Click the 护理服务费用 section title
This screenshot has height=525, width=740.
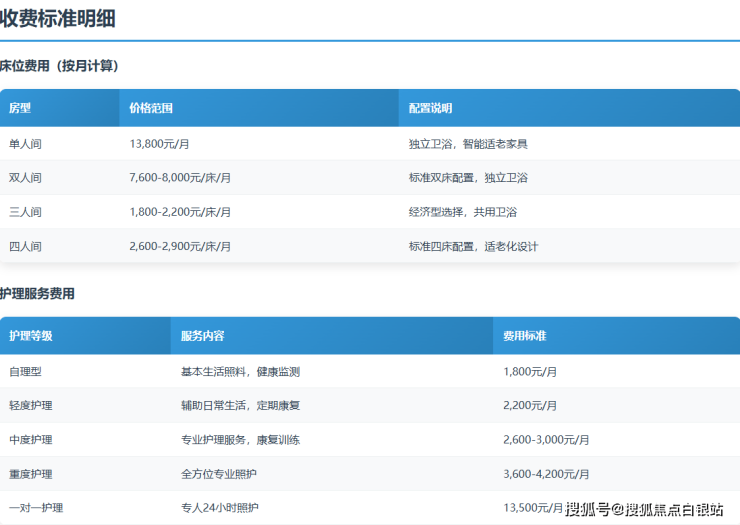point(37,294)
